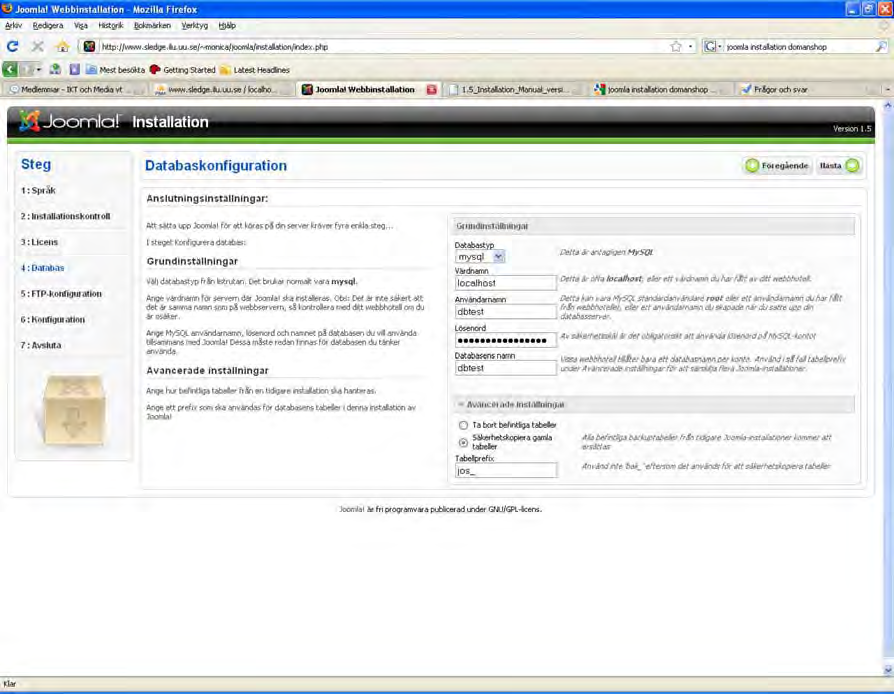894x694 pixels.
Task: Click the Joomla site icon in address bar
Action: pos(89,47)
